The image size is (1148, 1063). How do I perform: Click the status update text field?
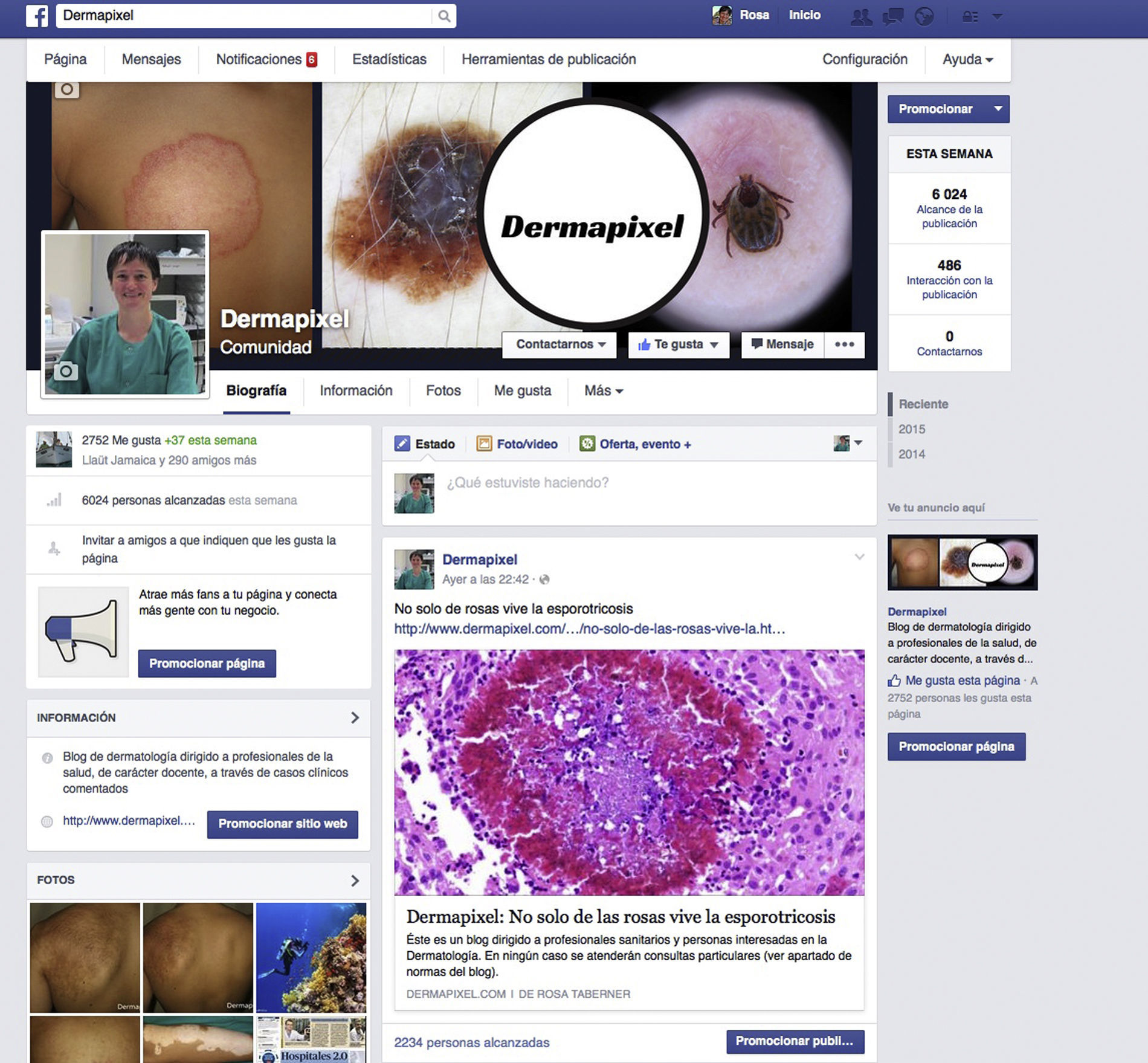pyautogui.click(x=653, y=483)
